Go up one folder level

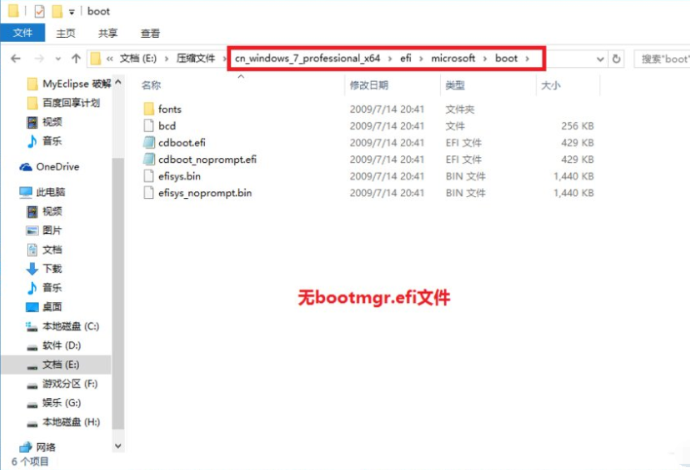pos(76,59)
